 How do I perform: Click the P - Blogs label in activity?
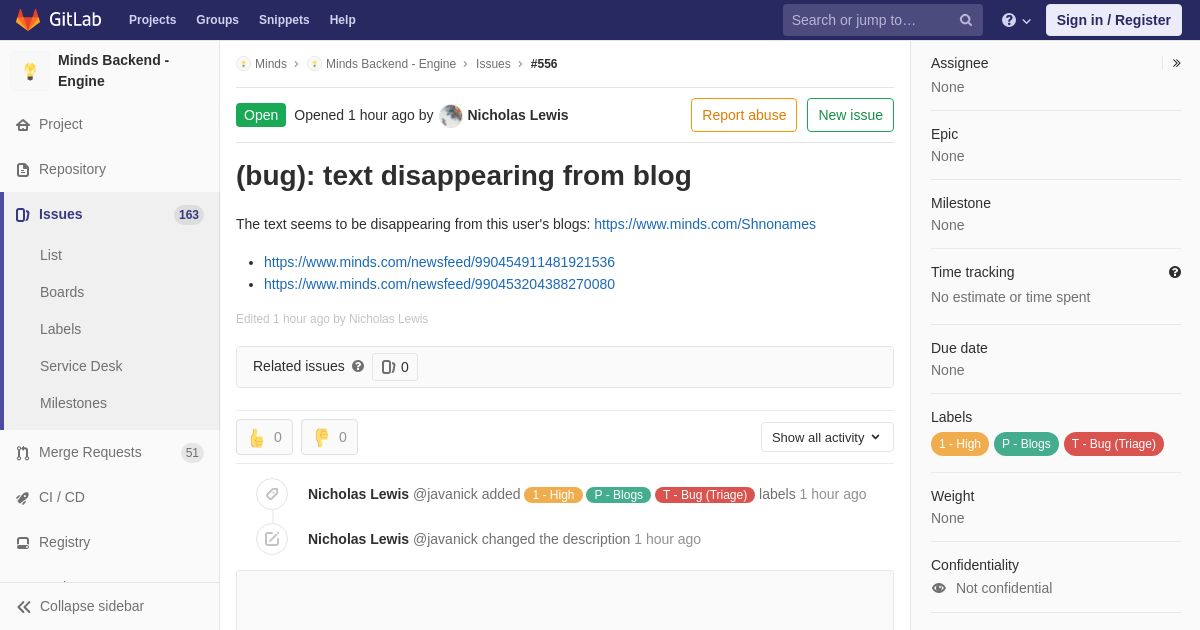(x=618, y=495)
